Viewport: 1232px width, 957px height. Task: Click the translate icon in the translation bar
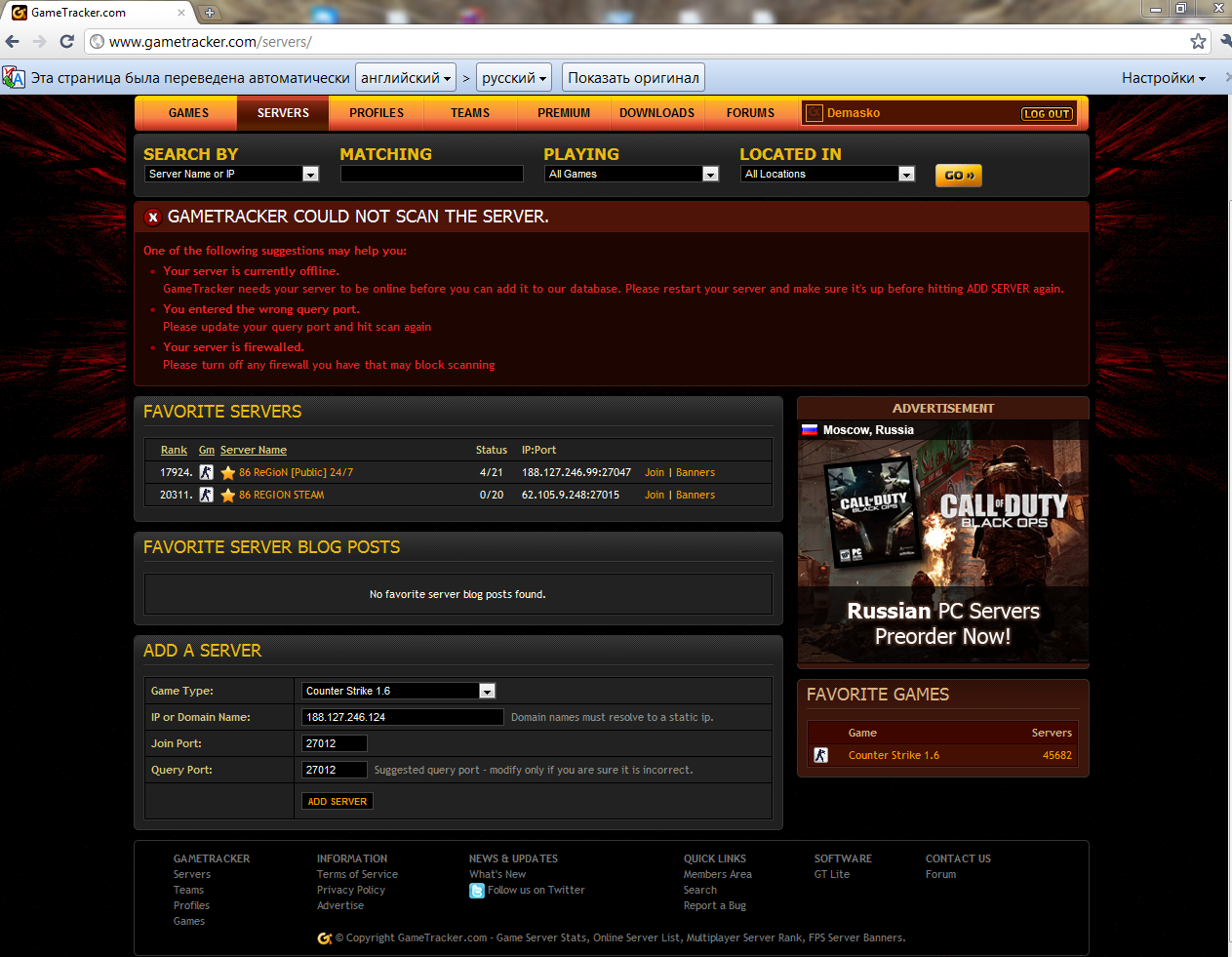14,78
